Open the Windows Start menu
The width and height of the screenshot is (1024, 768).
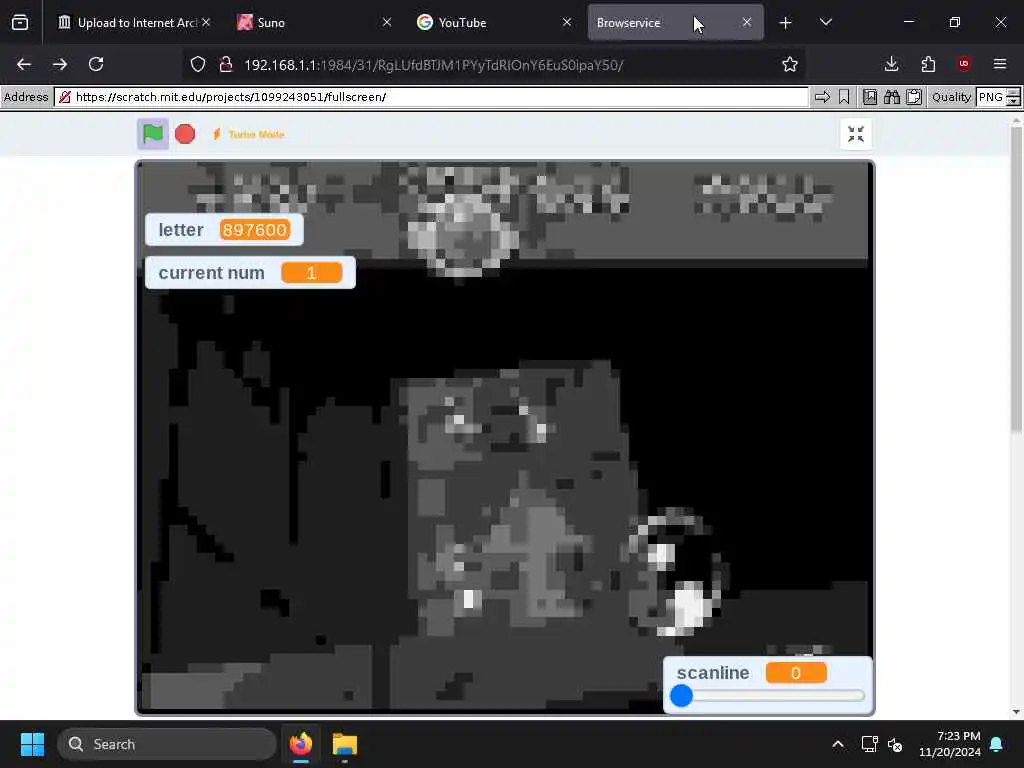(x=32, y=744)
